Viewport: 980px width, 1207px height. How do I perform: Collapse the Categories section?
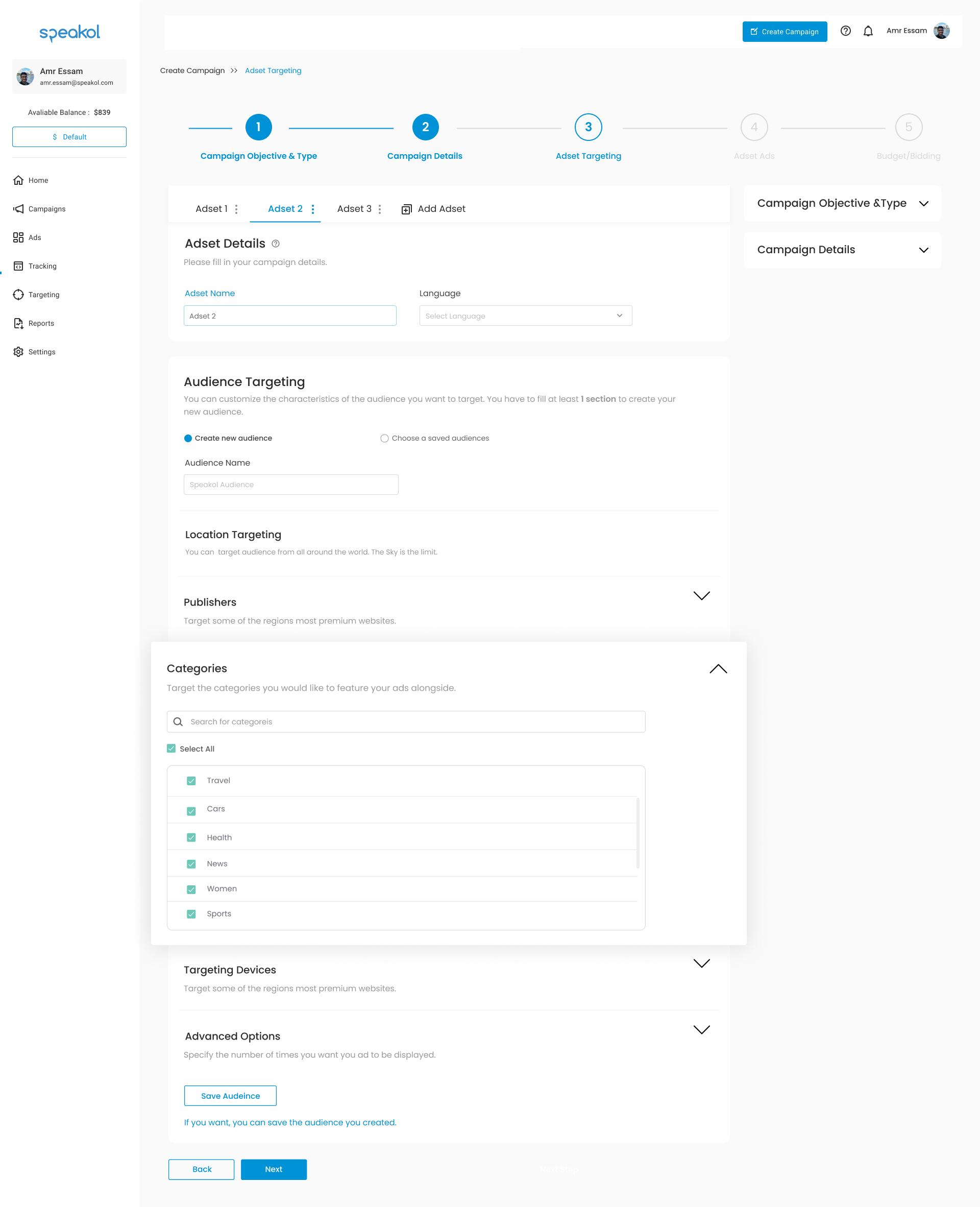(718, 669)
